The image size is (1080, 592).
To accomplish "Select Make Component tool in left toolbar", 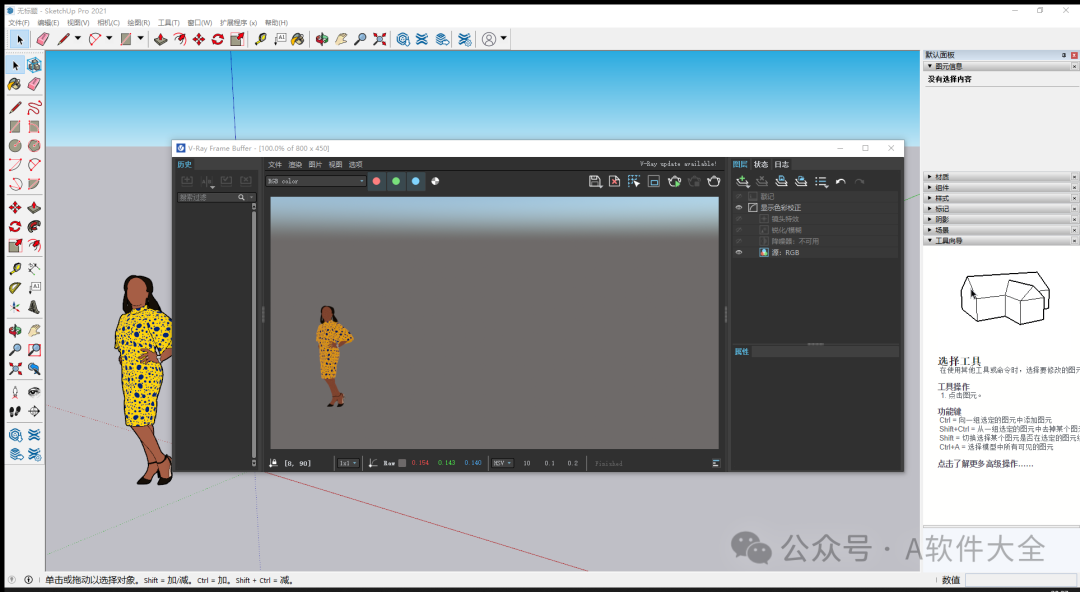I will point(34,65).
